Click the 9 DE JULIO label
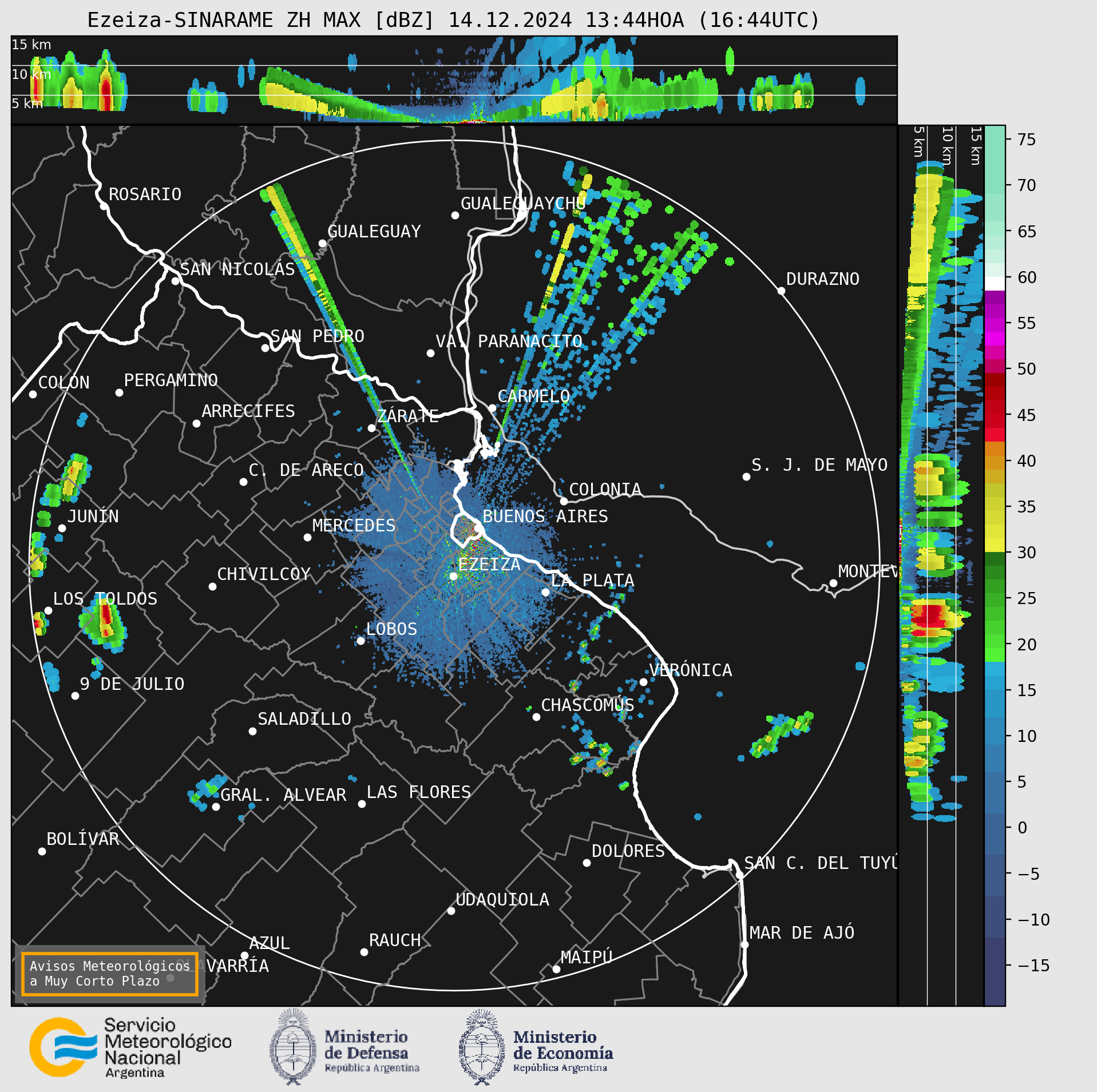The width and height of the screenshot is (1097, 1092). tap(132, 684)
